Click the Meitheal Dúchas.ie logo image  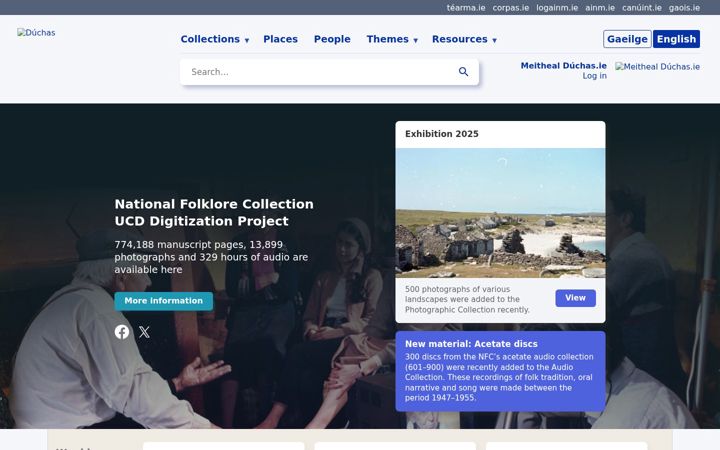tap(658, 67)
